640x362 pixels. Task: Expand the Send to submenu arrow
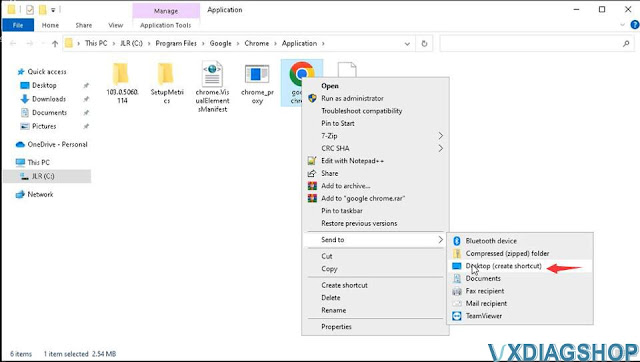pyautogui.click(x=440, y=240)
